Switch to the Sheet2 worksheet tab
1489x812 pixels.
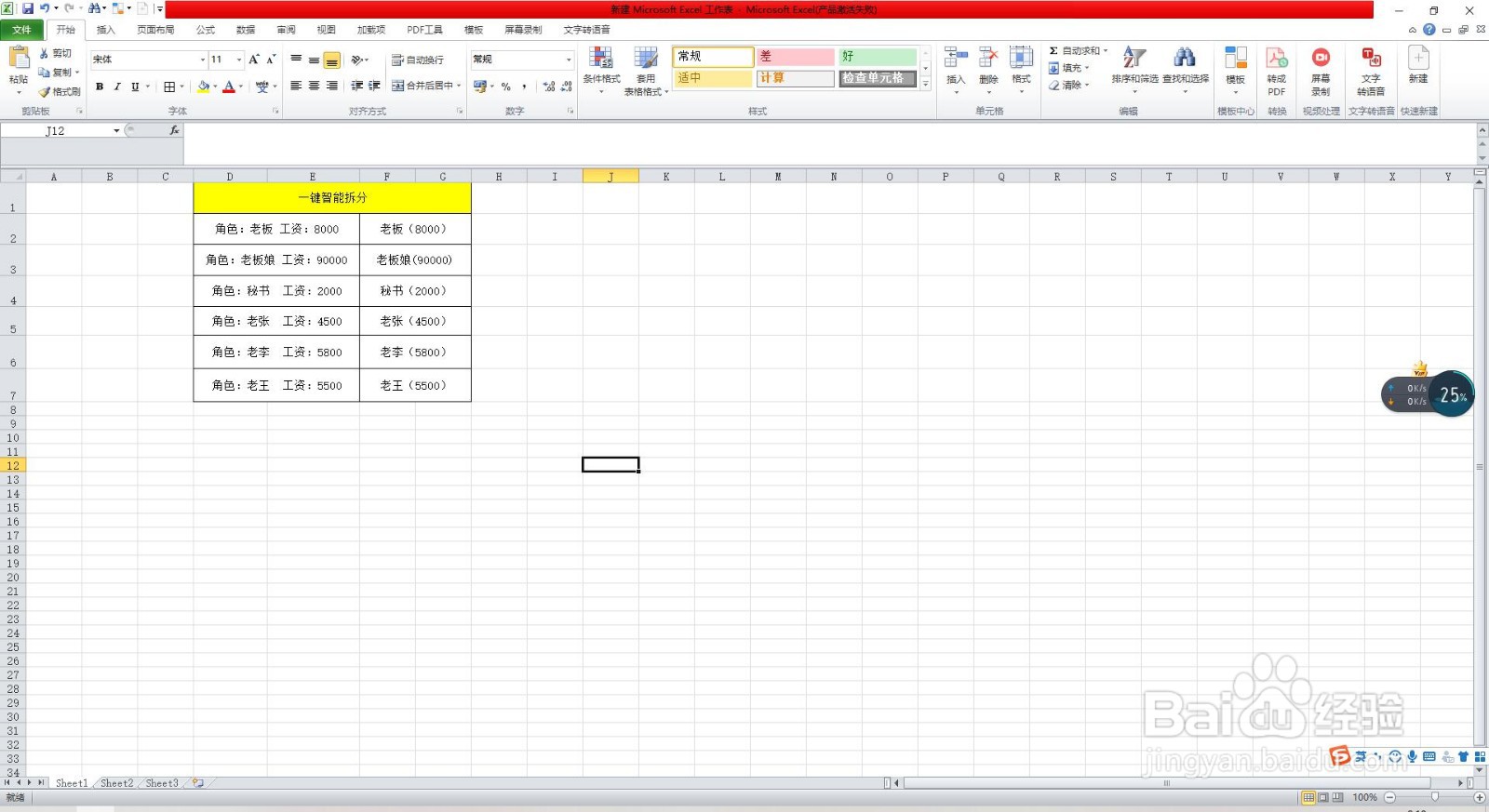[116, 783]
